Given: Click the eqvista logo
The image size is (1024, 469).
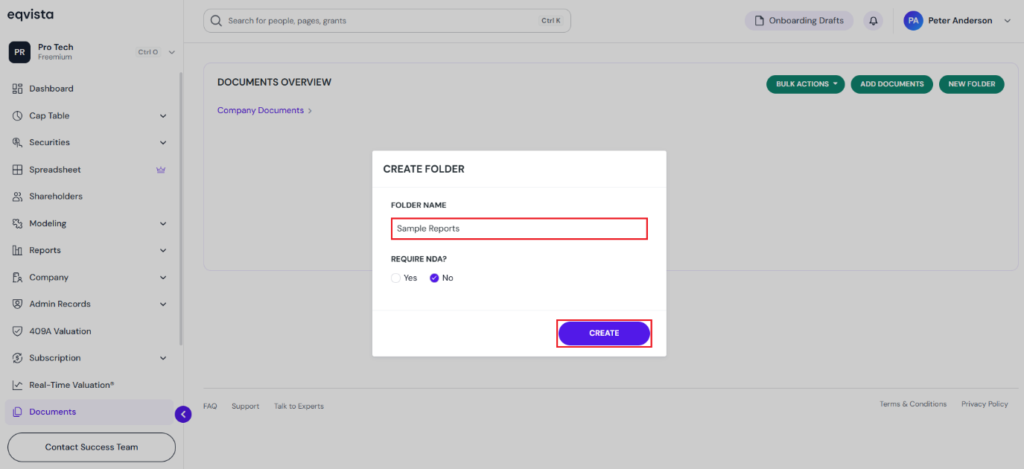Looking at the screenshot, I should [x=30, y=15].
